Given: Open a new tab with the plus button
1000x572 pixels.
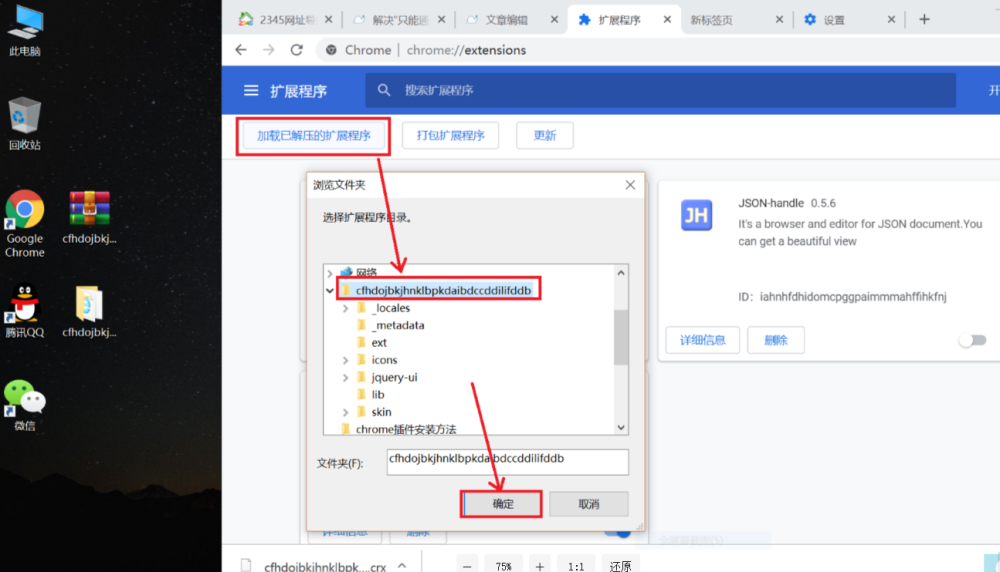Looking at the screenshot, I should point(924,19).
